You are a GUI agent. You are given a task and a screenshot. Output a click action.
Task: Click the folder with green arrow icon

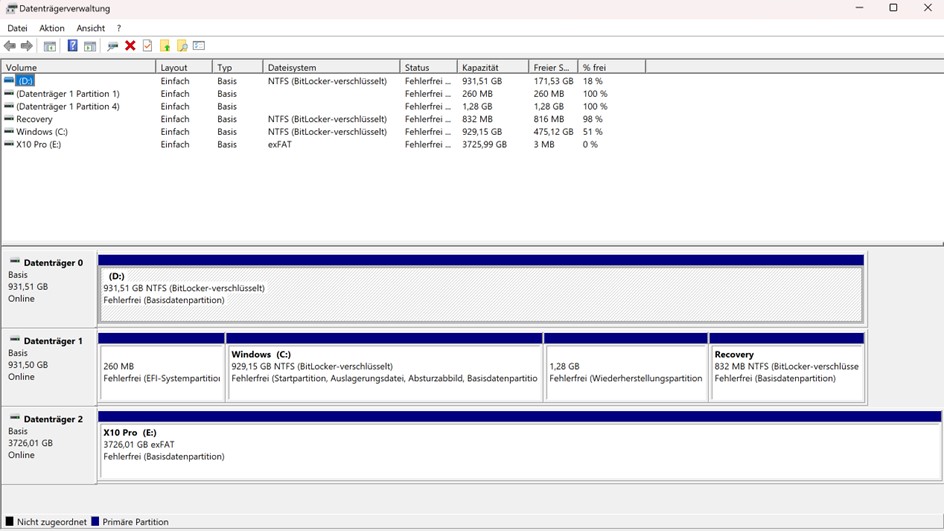click(165, 46)
